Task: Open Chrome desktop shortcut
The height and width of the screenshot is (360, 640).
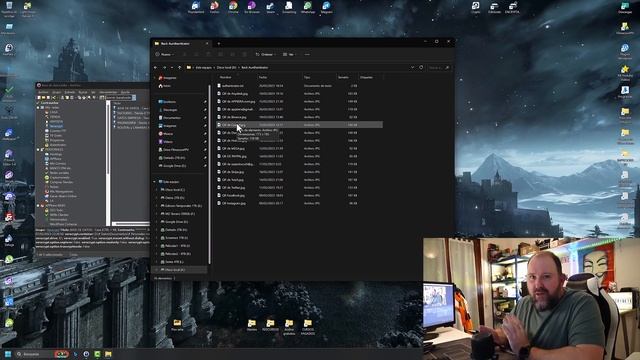Action: coord(233,7)
